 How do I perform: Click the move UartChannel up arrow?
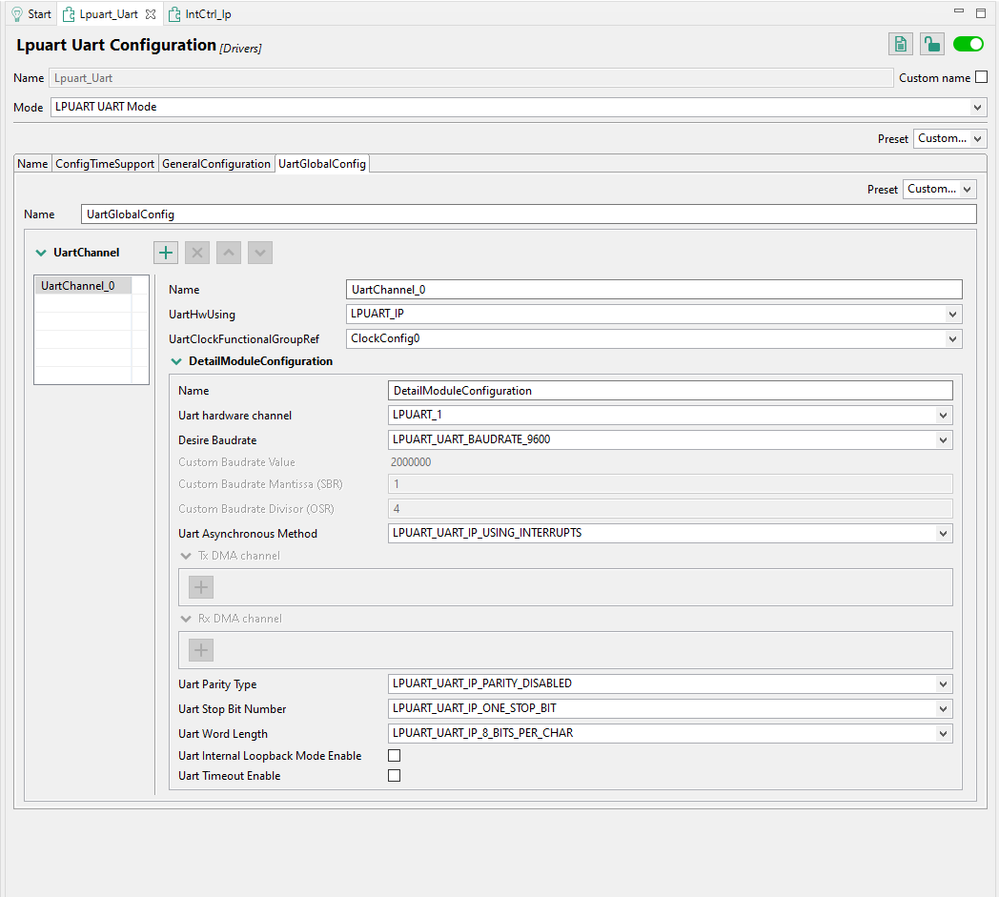pos(229,252)
